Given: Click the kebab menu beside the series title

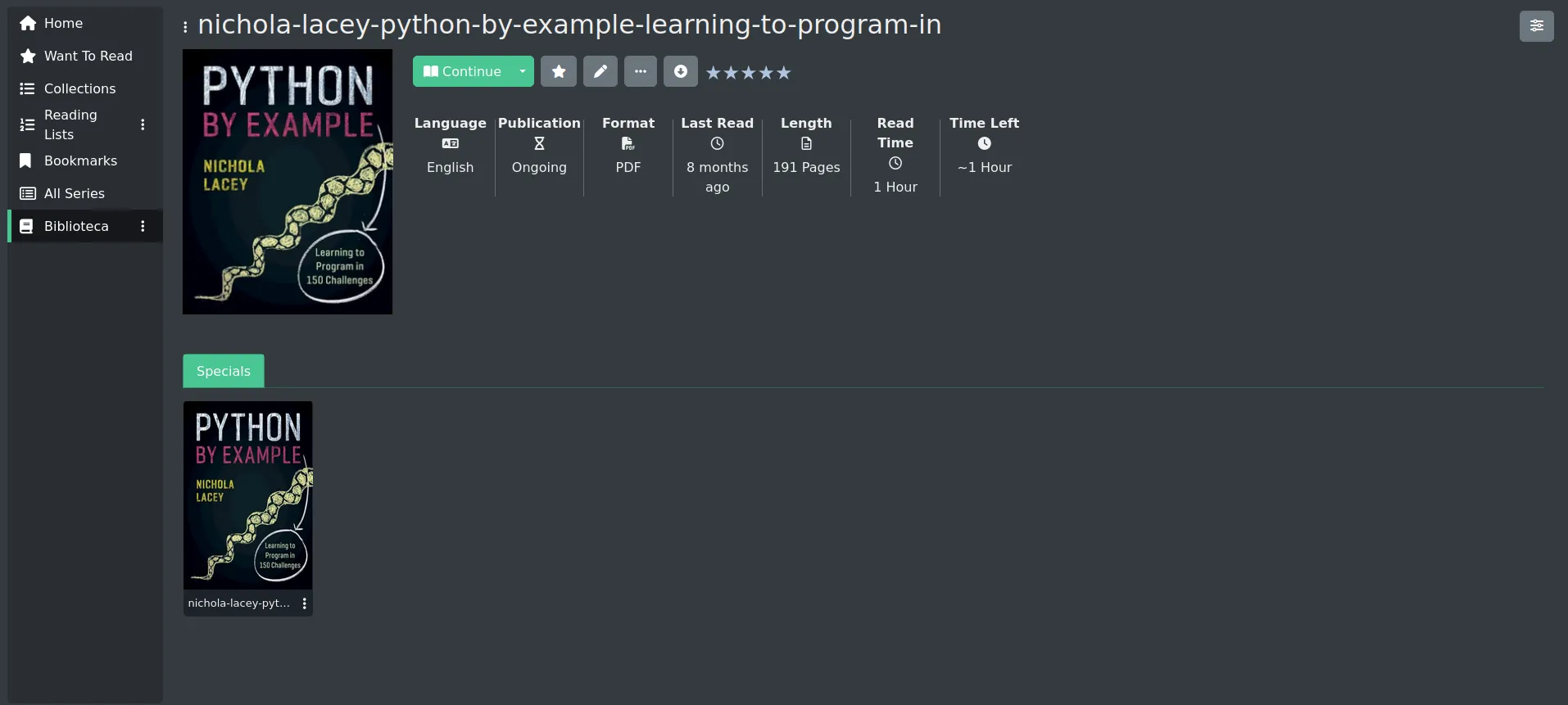Looking at the screenshot, I should click(185, 27).
